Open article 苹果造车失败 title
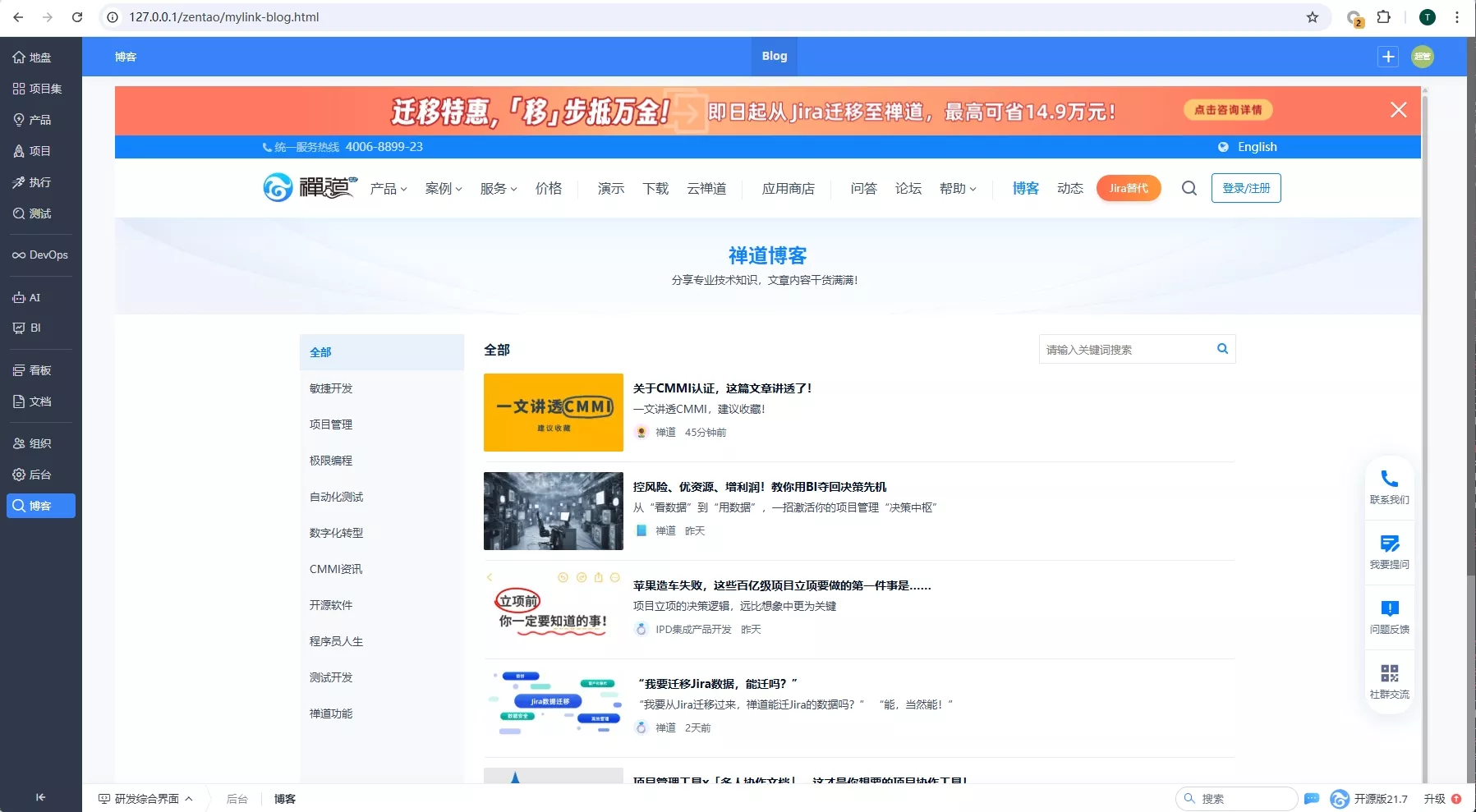This screenshot has height=812, width=1476. pyautogui.click(x=782, y=585)
